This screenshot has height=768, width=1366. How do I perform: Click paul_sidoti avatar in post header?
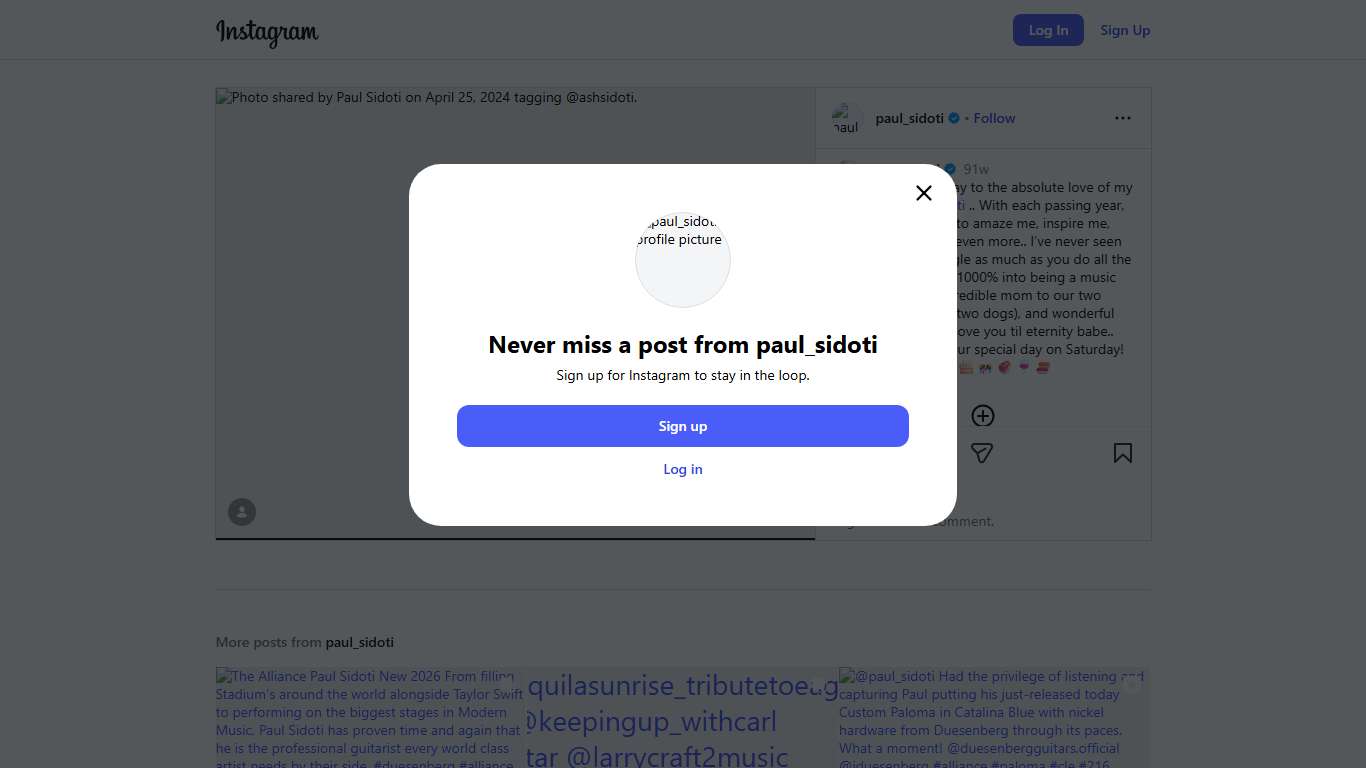[x=847, y=118]
